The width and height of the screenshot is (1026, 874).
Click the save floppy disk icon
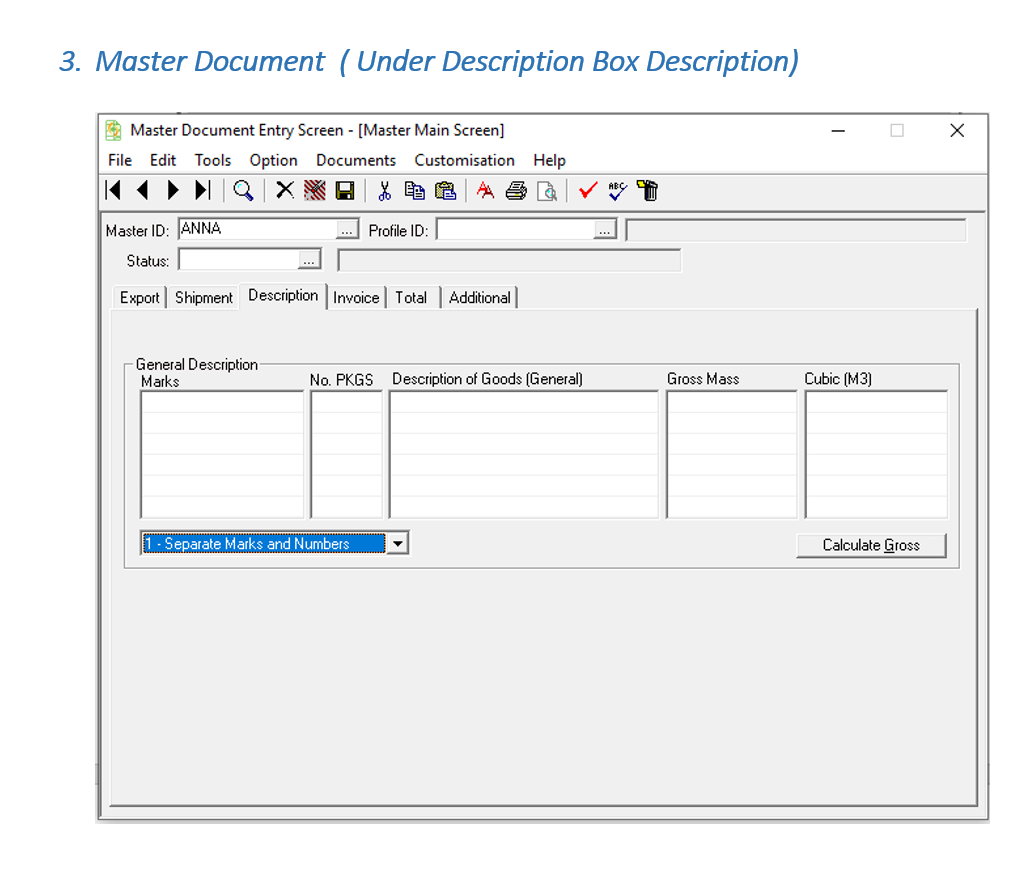coord(345,190)
